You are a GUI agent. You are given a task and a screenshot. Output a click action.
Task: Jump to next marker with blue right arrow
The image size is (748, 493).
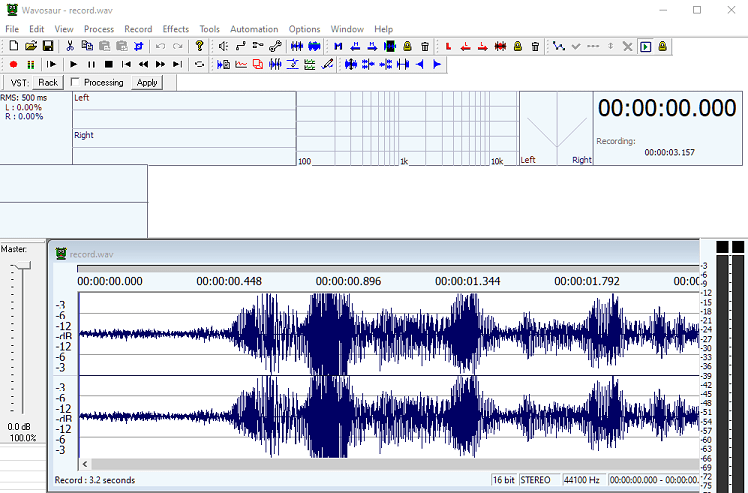pos(373,46)
